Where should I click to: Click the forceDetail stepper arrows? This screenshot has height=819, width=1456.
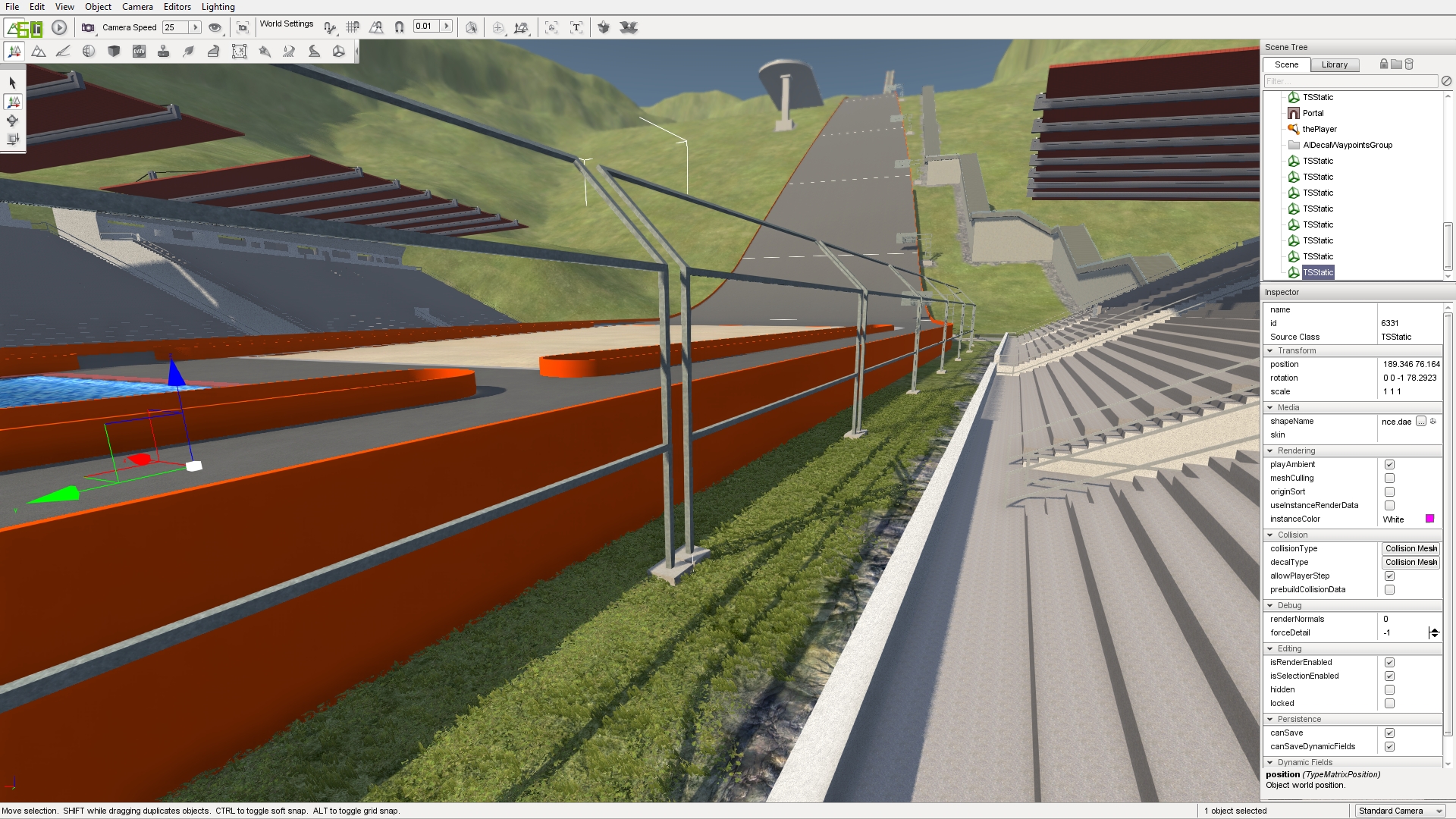(1434, 633)
